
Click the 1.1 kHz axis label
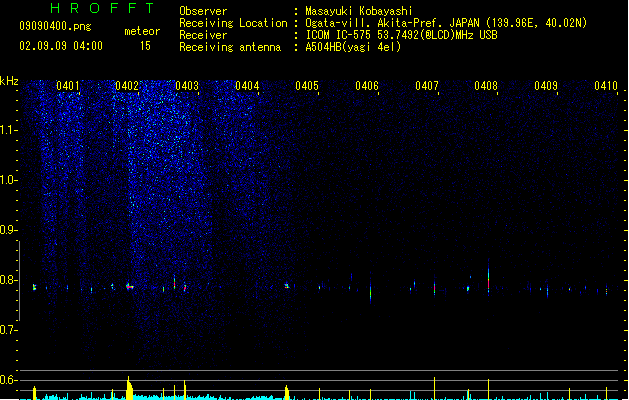8,130
